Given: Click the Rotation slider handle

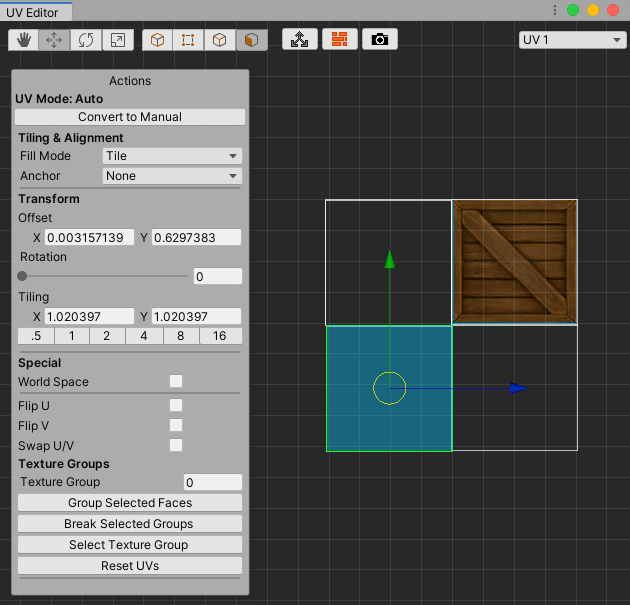Looking at the screenshot, I should pos(22,276).
